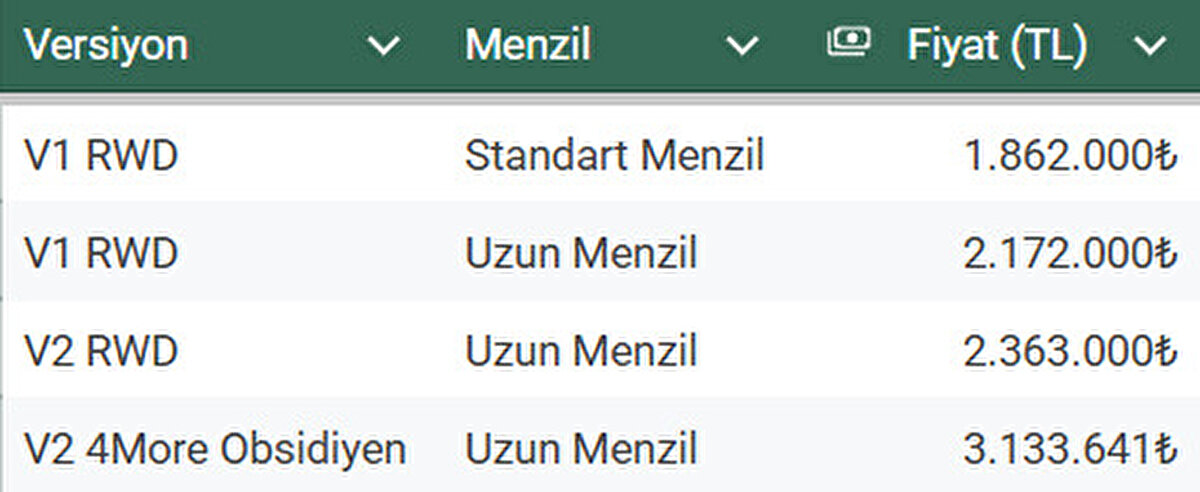This screenshot has height=492, width=1200.
Task: Open the Fiyat (TL) column chevron
Action: point(1151,46)
